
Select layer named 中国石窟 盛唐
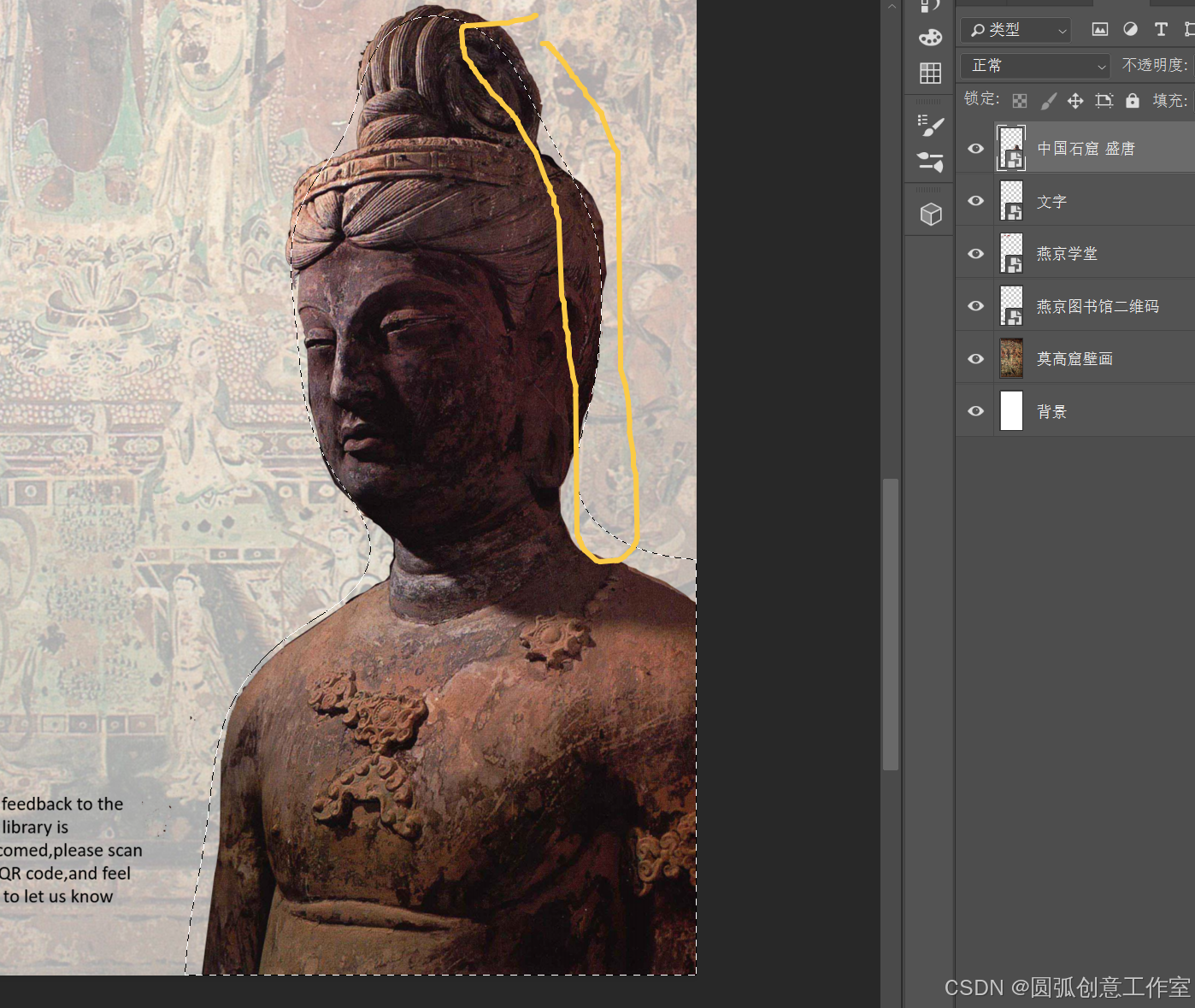point(1086,149)
